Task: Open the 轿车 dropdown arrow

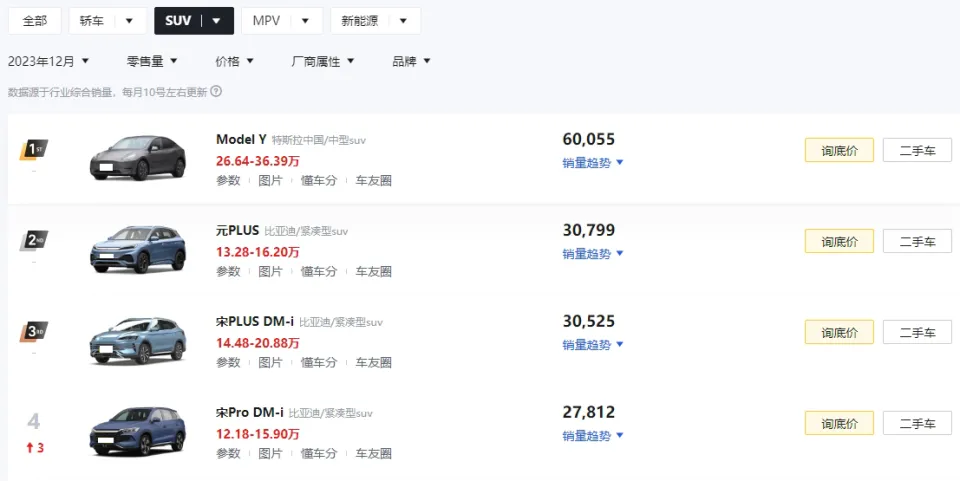Action: tap(129, 21)
